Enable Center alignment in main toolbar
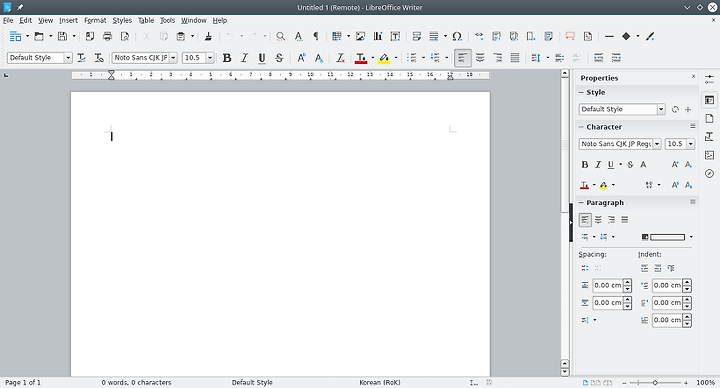720x388 pixels. (480, 58)
